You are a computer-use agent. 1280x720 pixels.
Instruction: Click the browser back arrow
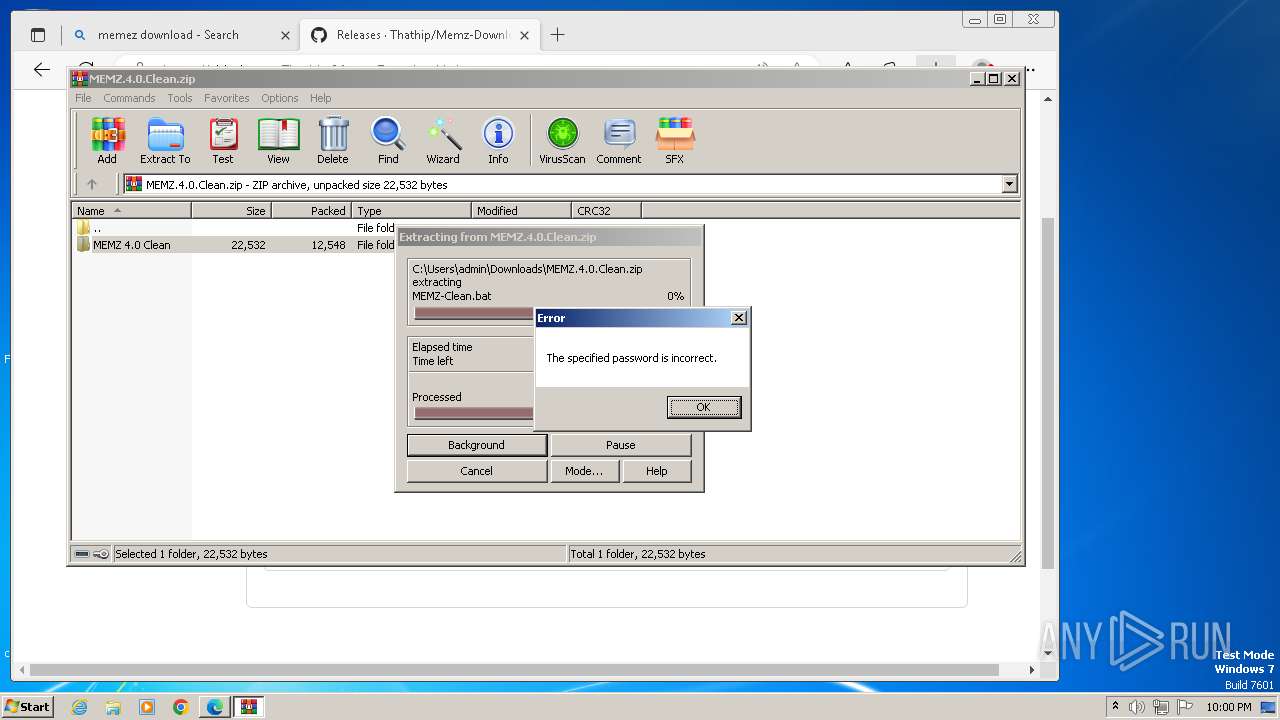point(41,69)
